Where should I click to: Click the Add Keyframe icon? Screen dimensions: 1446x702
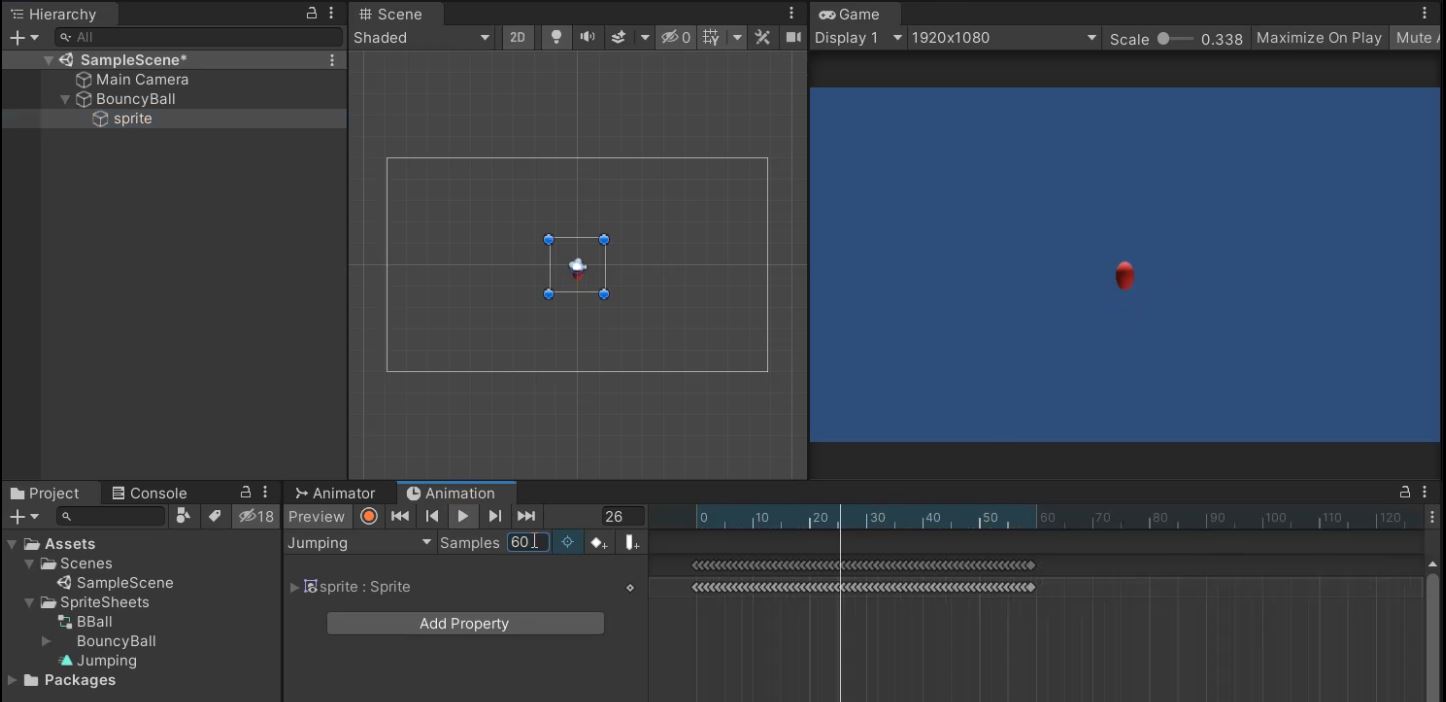point(599,543)
